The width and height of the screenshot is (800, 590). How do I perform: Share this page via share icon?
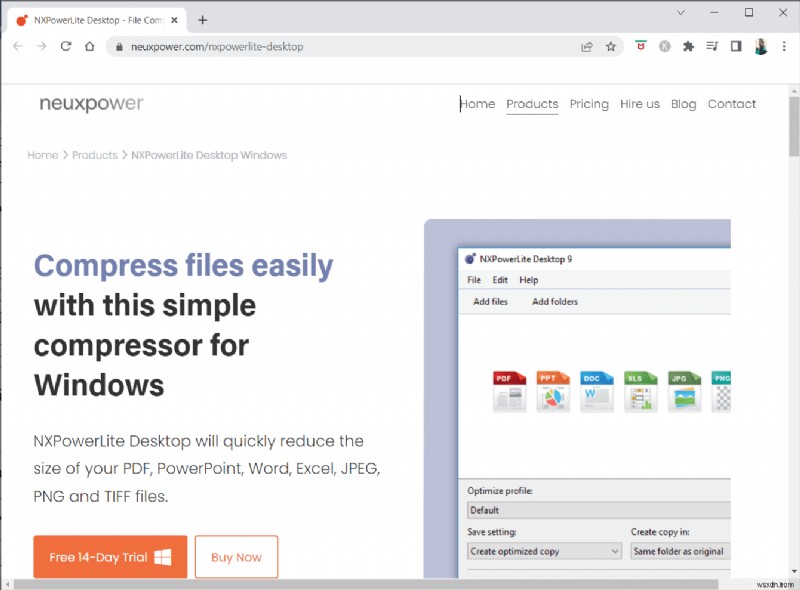click(x=587, y=47)
